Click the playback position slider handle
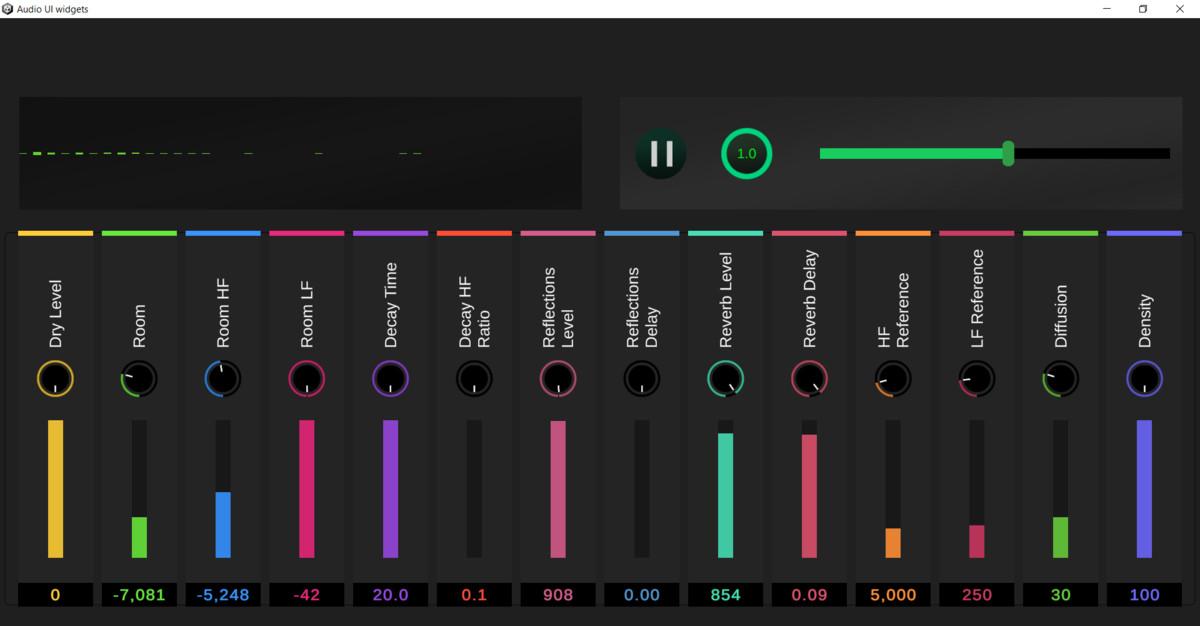Screen dimensions: 1200x626 coord(1008,153)
